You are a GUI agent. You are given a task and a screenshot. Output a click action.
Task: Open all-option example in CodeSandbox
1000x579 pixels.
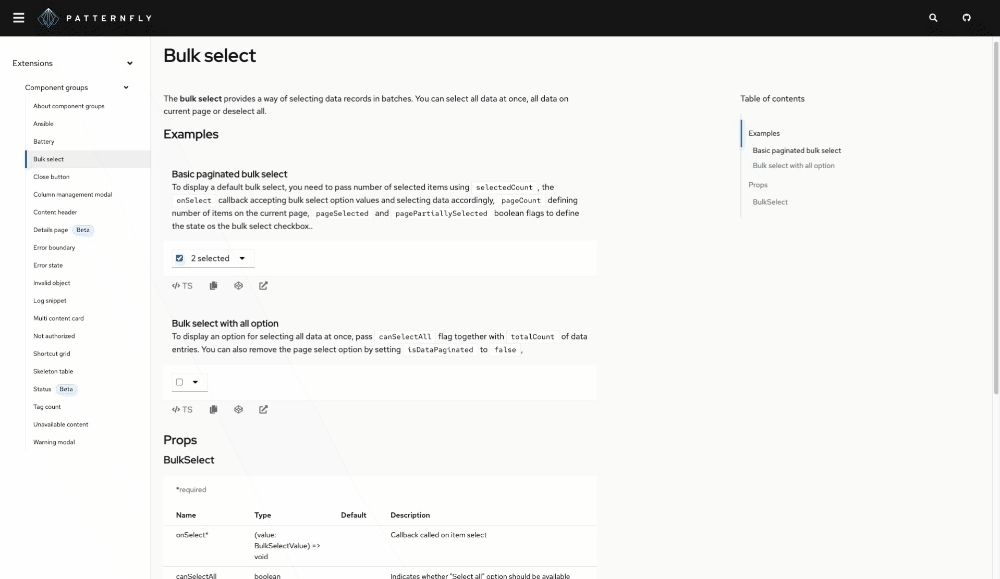click(x=238, y=409)
